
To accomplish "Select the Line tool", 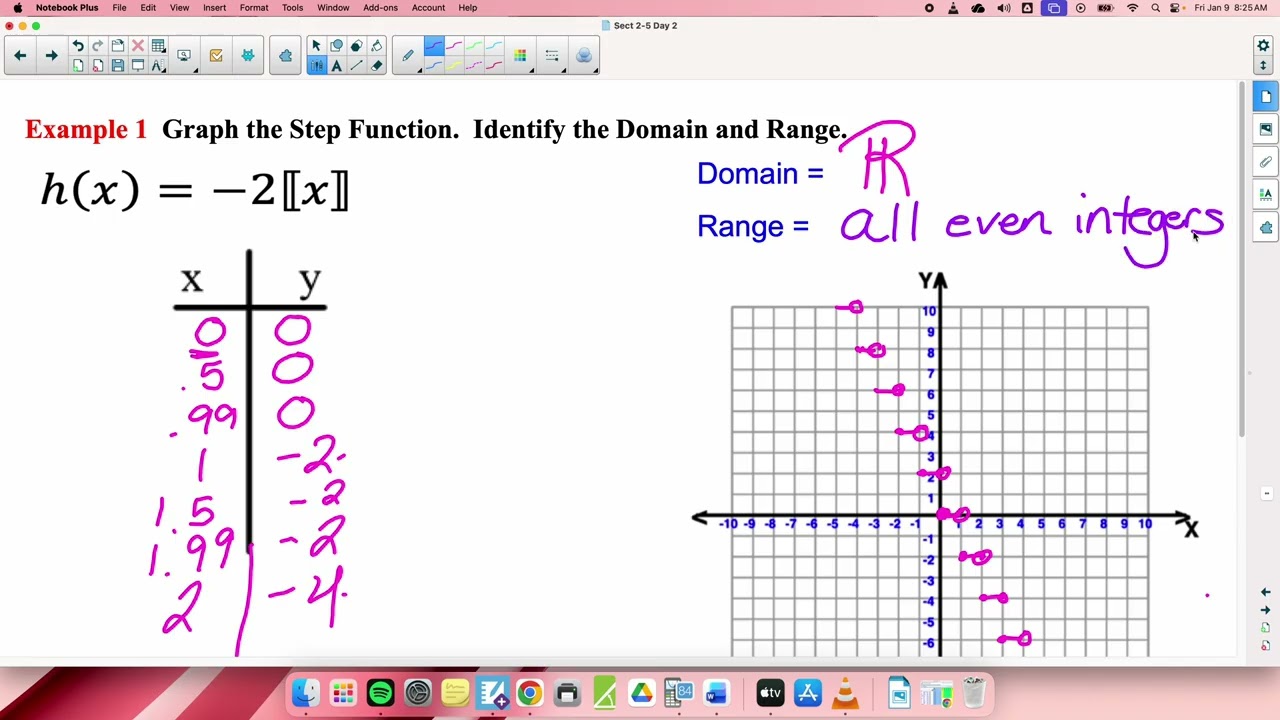I will (x=356, y=66).
